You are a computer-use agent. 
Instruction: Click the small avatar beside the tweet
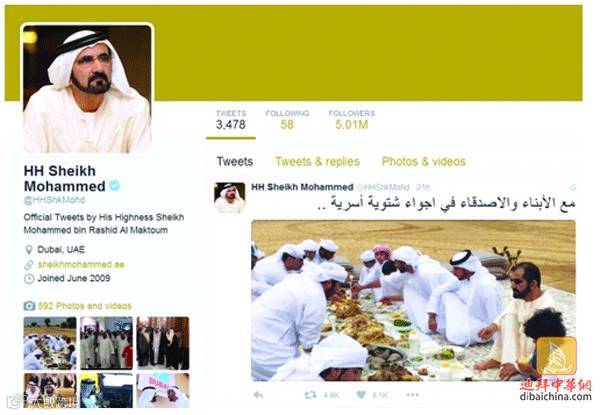(230, 198)
